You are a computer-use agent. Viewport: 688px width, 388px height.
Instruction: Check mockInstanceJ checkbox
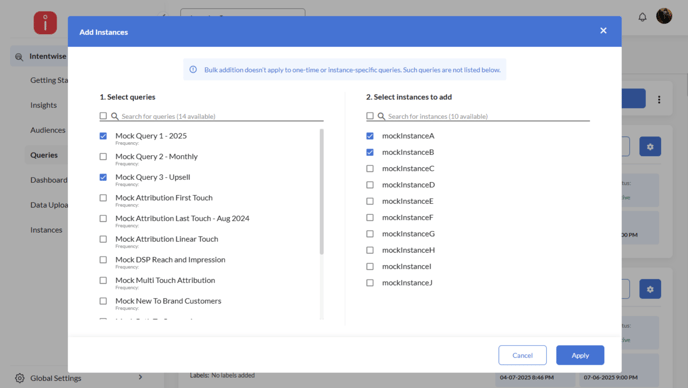[x=370, y=283]
